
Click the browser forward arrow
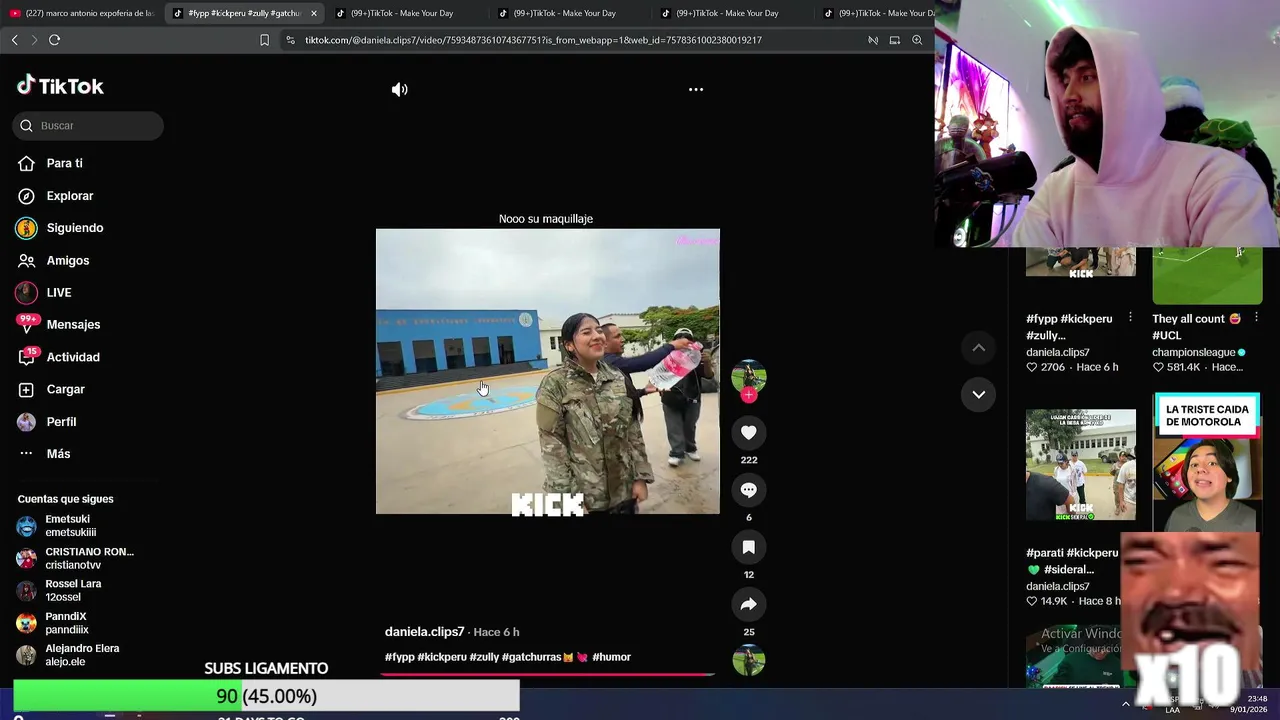pyautogui.click(x=34, y=40)
